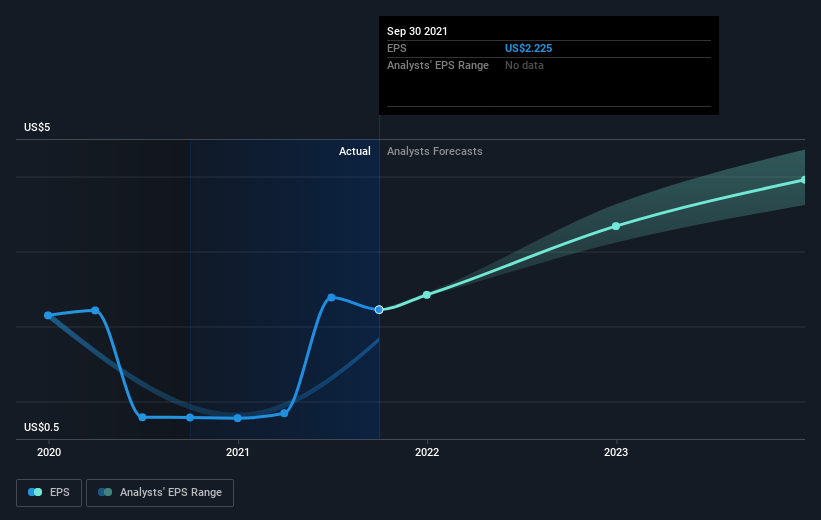Click the mid-2021 EPS peak data point
Image resolution: width=821 pixels, height=520 pixels.
pyautogui.click(x=331, y=297)
